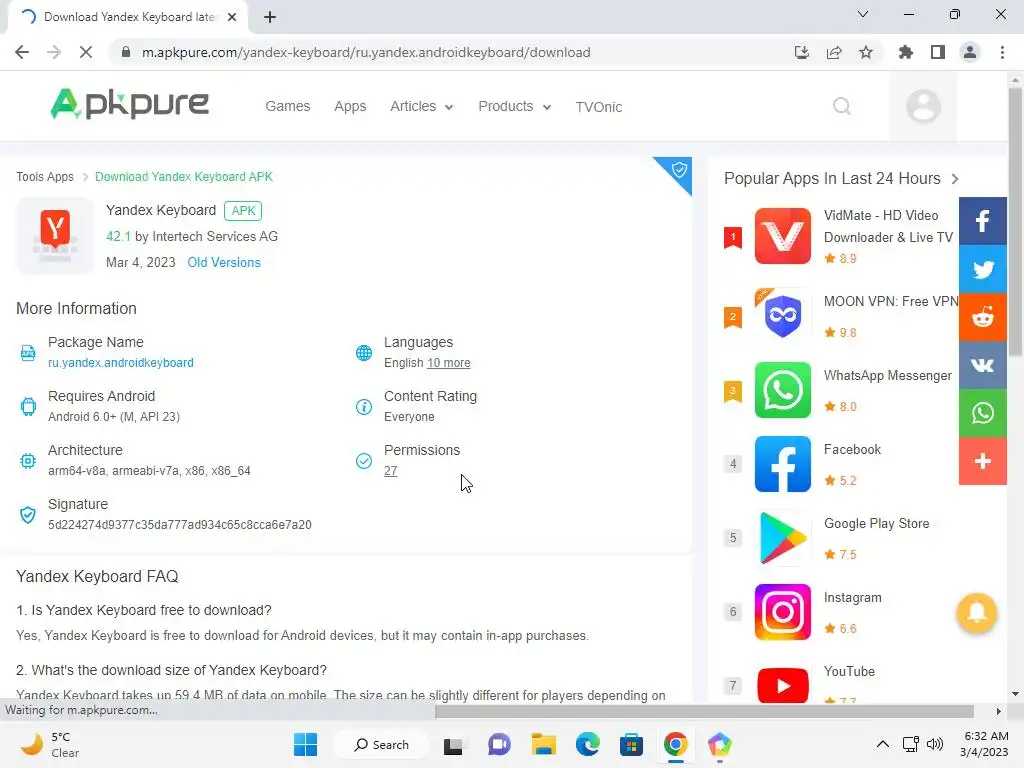Open the tab search dropdown chevron
Image resolution: width=1024 pixels, height=768 pixels.
[863, 14]
